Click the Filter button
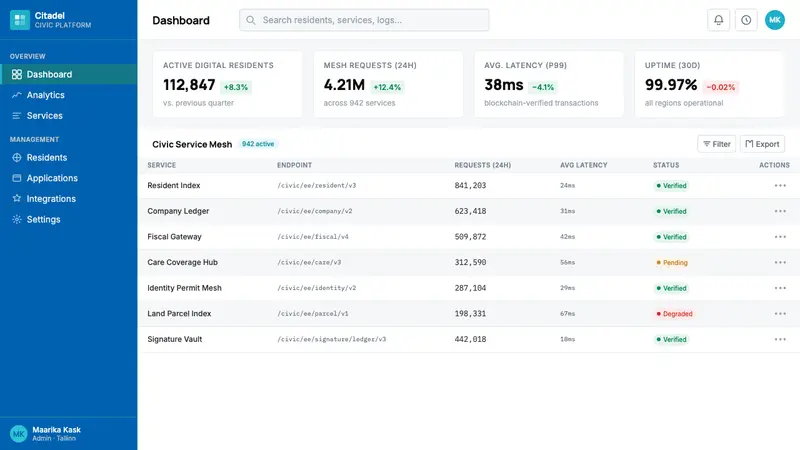This screenshot has height=450, width=800. tap(716, 144)
